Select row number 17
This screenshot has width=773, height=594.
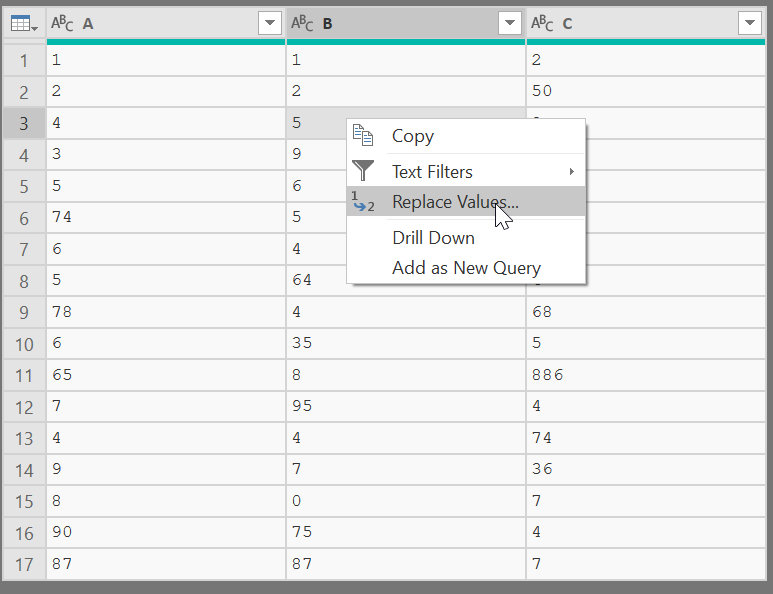[x=24, y=564]
